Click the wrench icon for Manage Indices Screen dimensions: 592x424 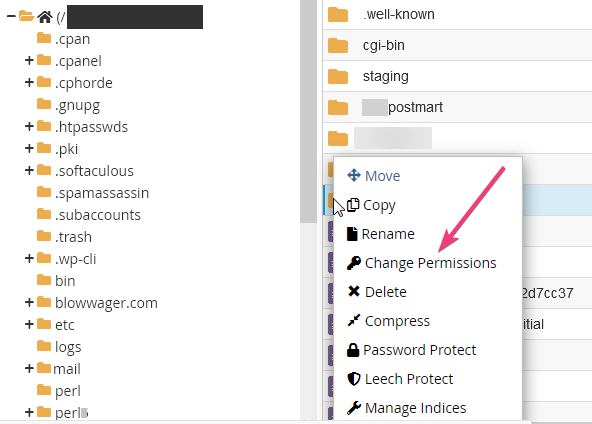354,408
